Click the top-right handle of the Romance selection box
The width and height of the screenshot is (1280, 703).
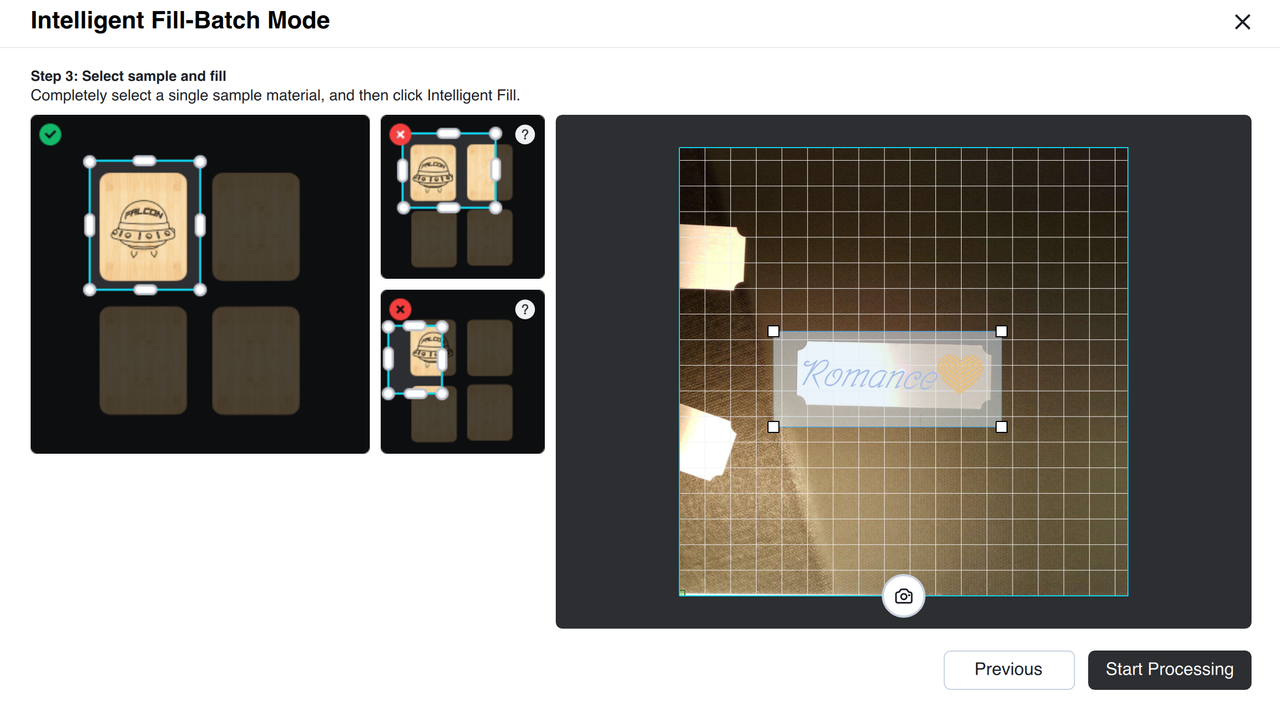pyautogui.click(x=1001, y=331)
